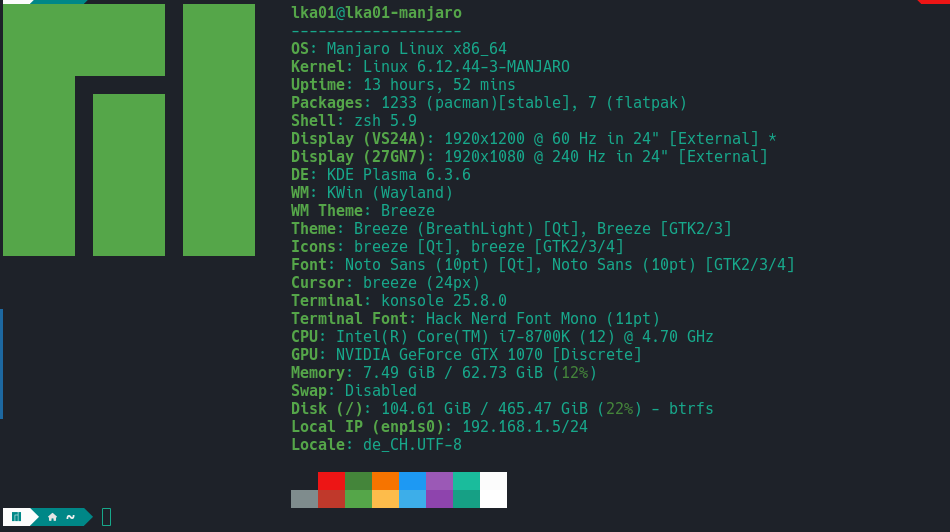This screenshot has height=532, width=950.
Task: Click the gray color swatch
Action: [x=304, y=499]
